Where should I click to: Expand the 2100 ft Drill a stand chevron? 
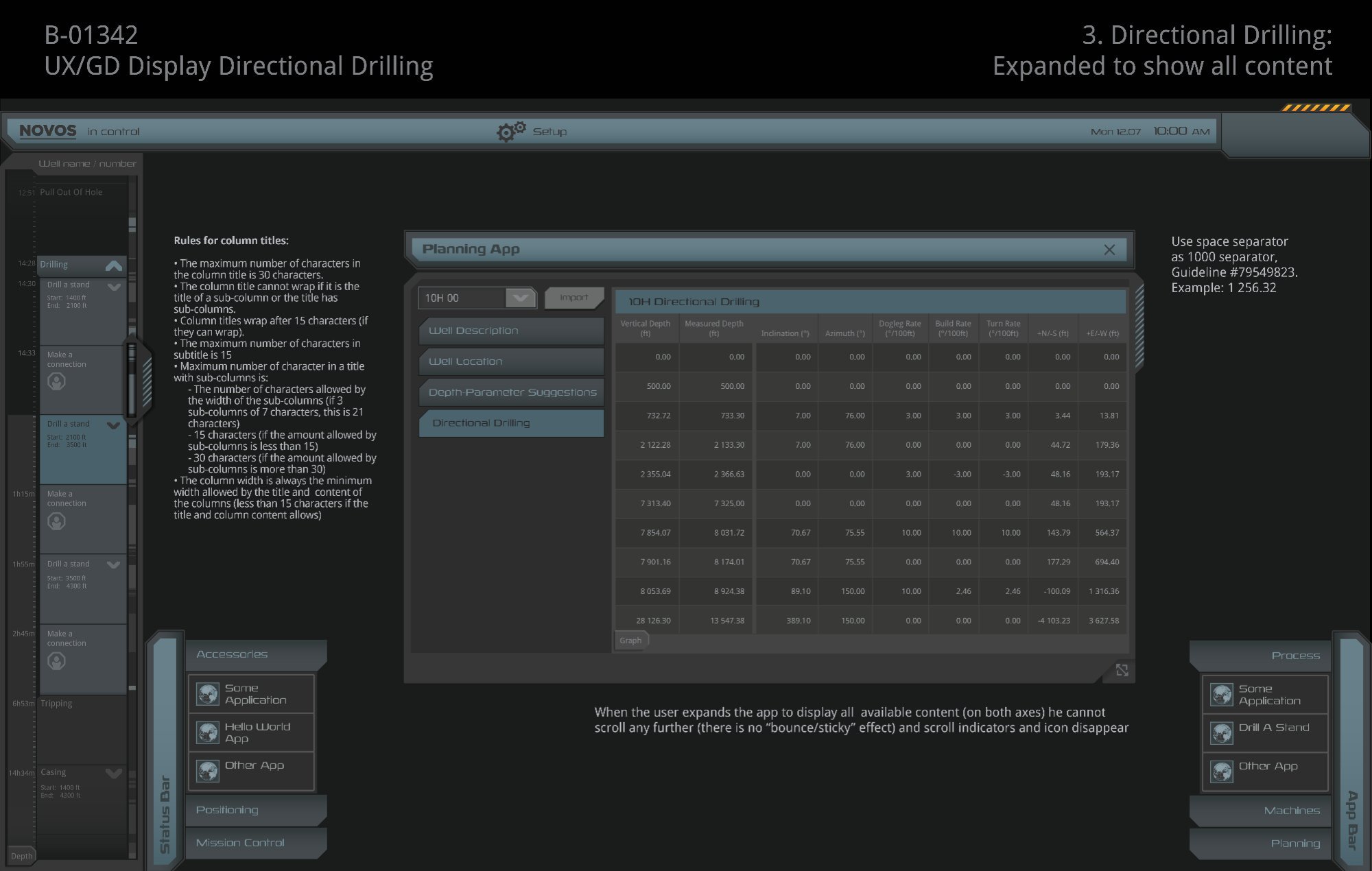[114, 426]
